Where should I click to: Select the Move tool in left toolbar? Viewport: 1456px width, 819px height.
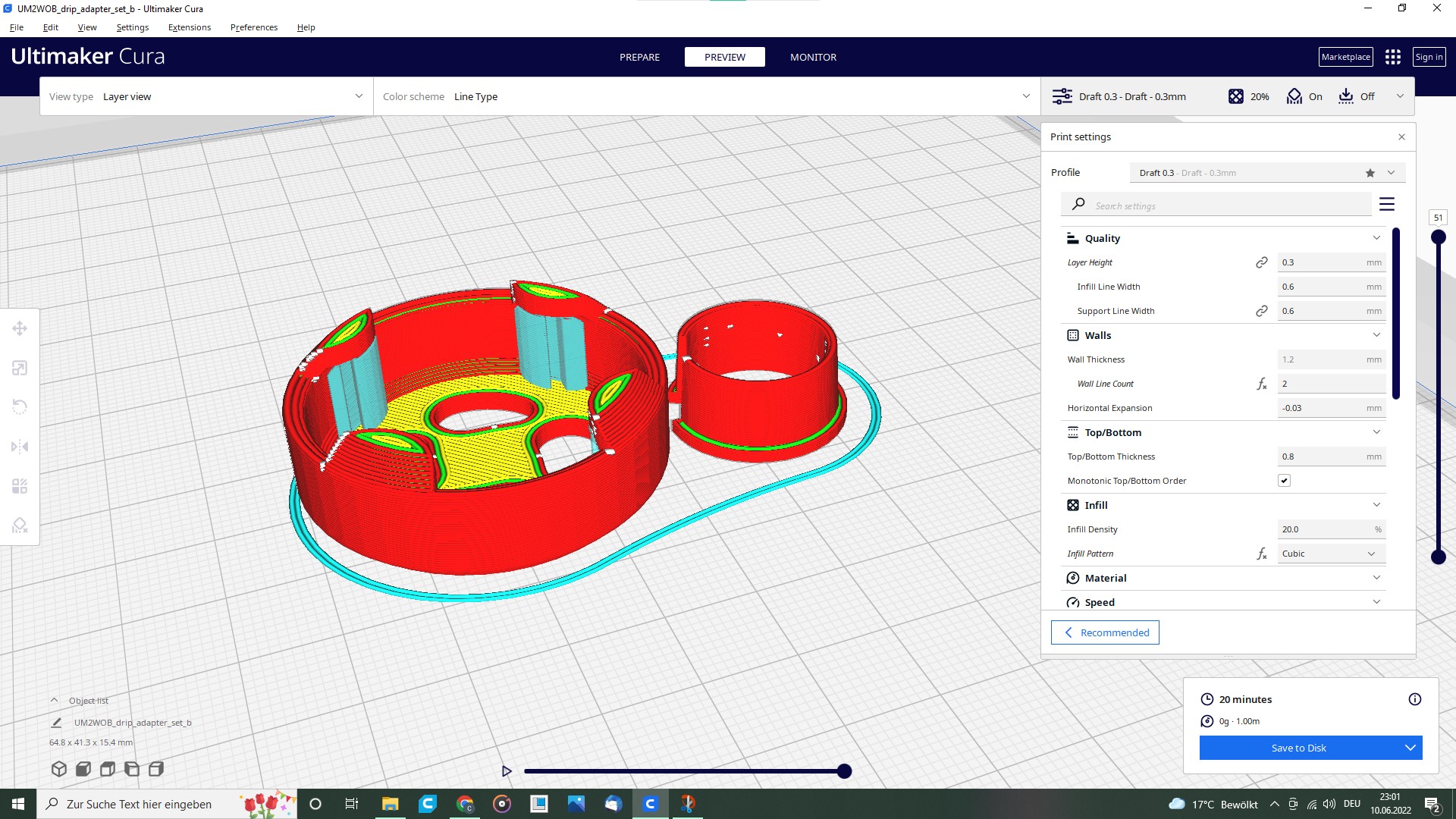20,328
